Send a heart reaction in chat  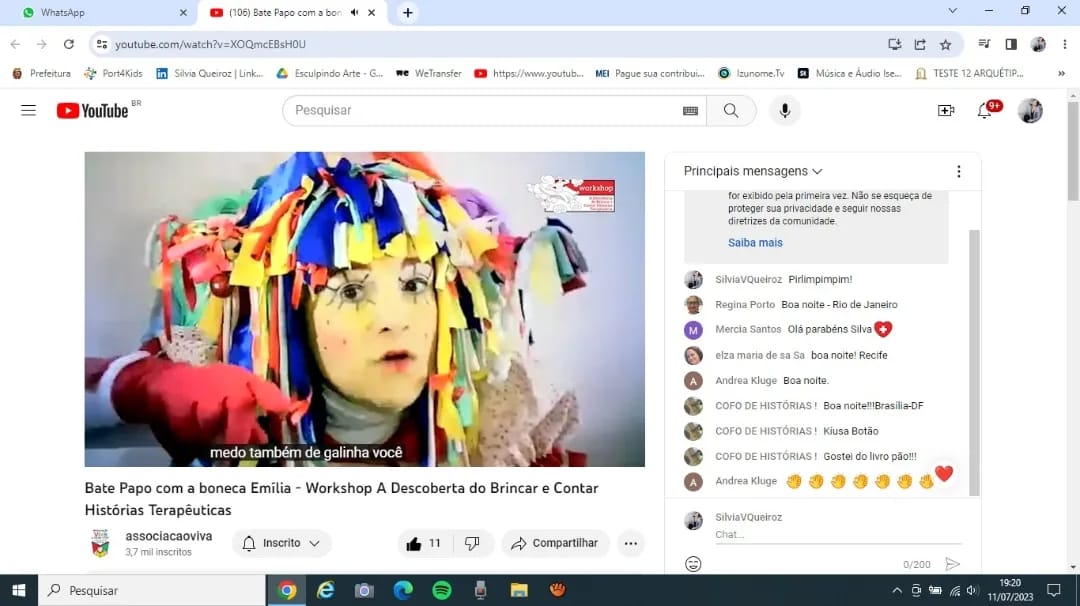coord(943,474)
